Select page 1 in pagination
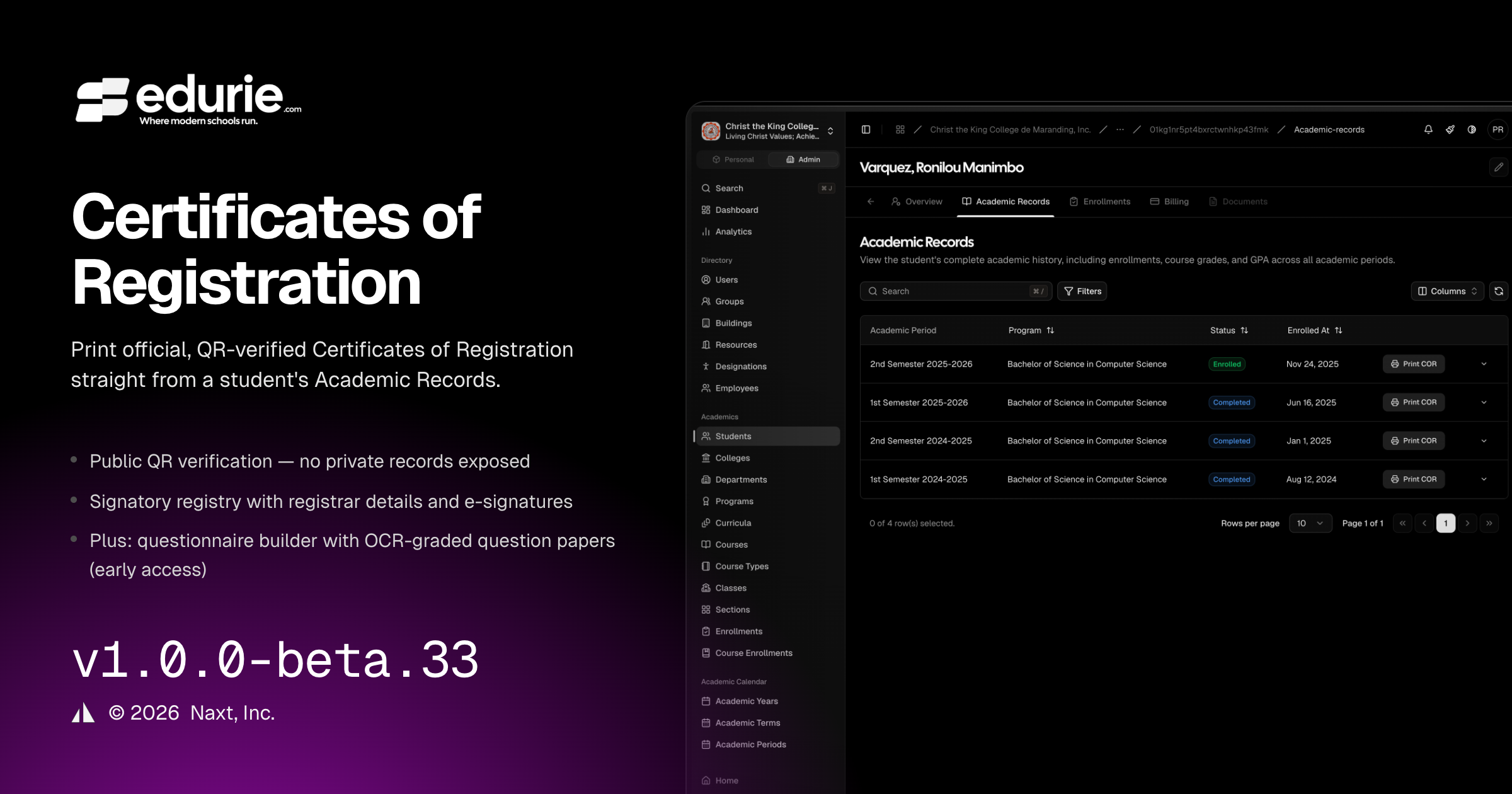This screenshot has height=794, width=1512. [1446, 523]
